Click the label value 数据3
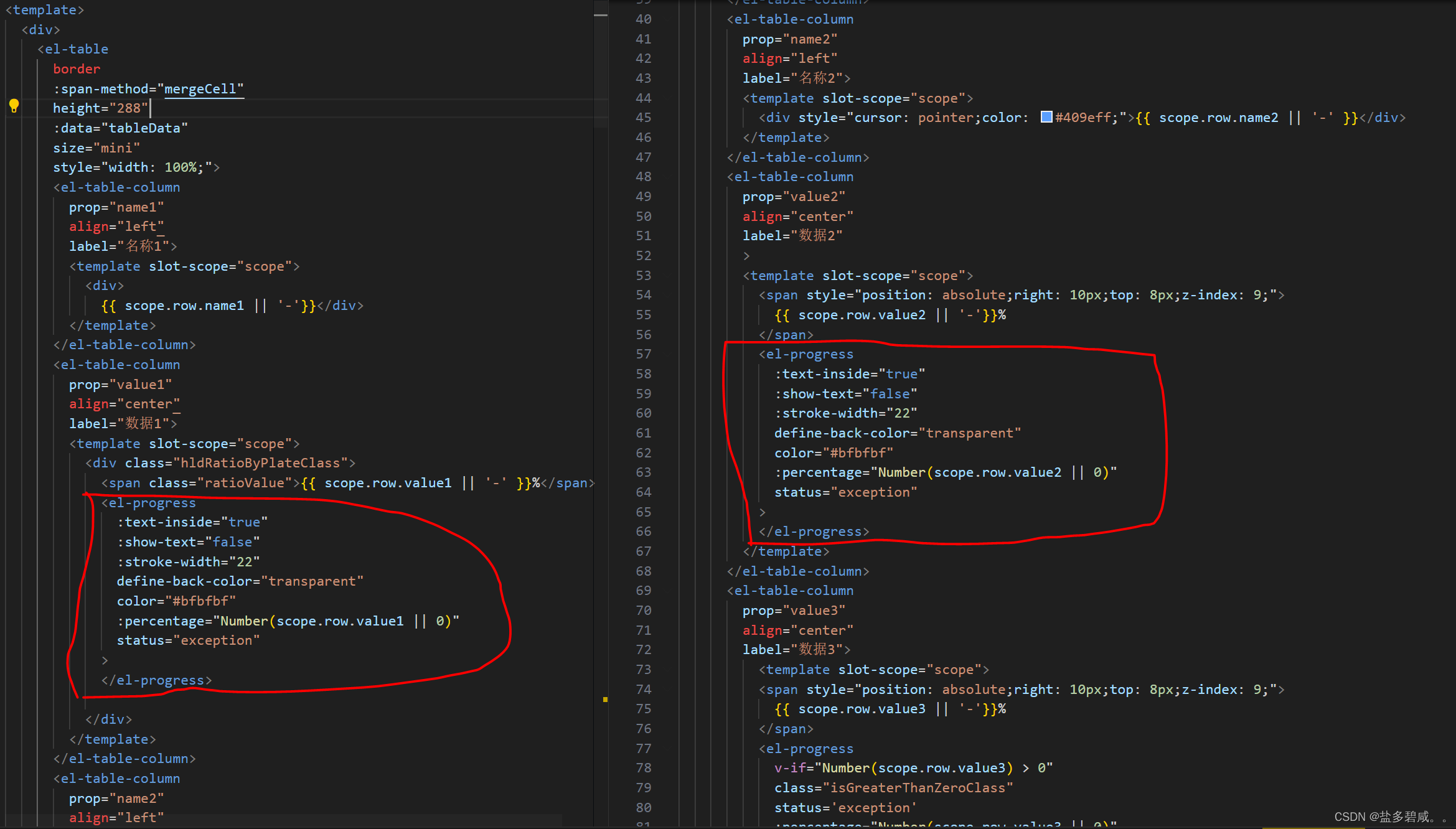1456x829 pixels. pyautogui.click(x=817, y=650)
